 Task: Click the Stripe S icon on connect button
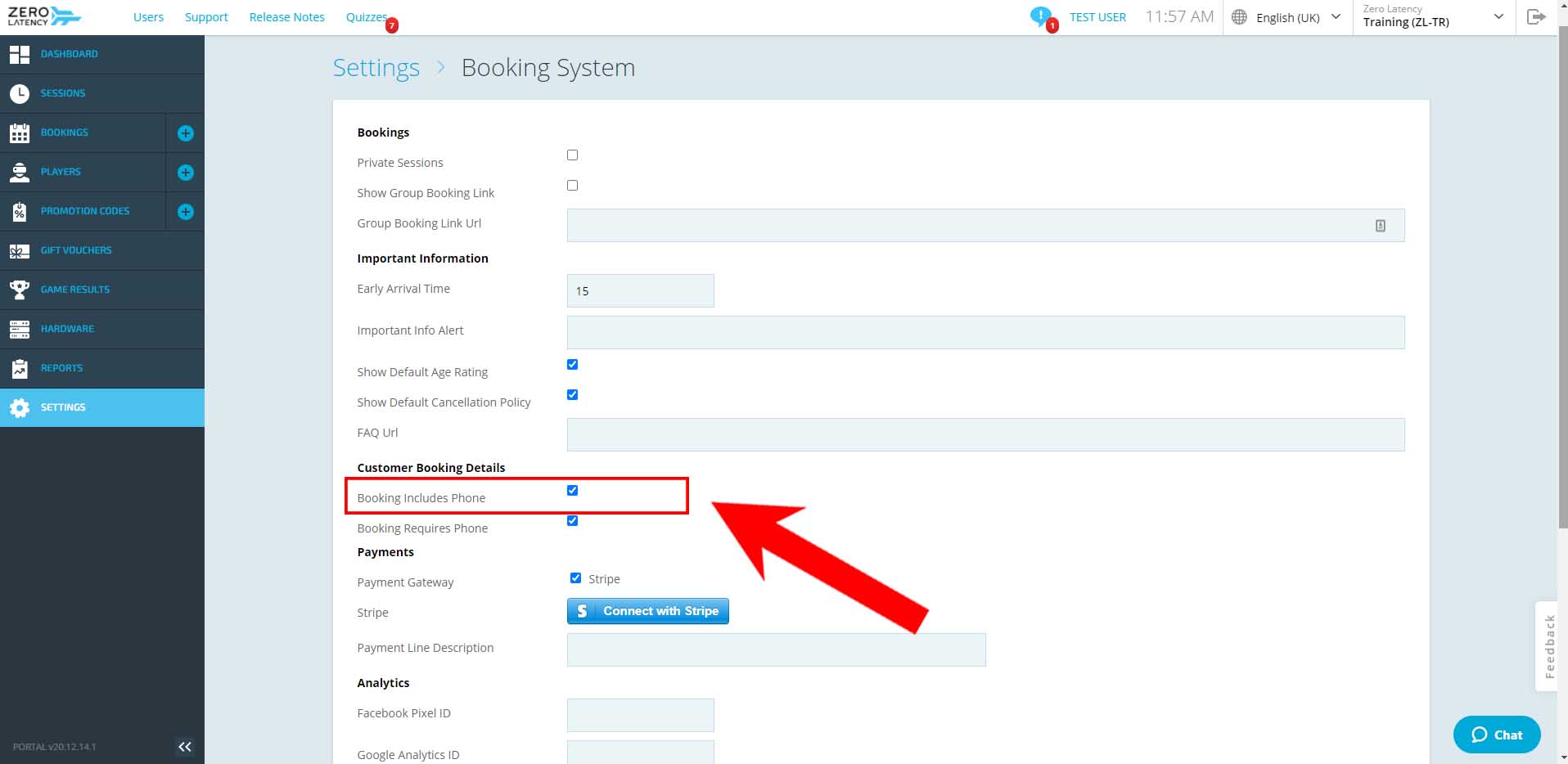(583, 611)
